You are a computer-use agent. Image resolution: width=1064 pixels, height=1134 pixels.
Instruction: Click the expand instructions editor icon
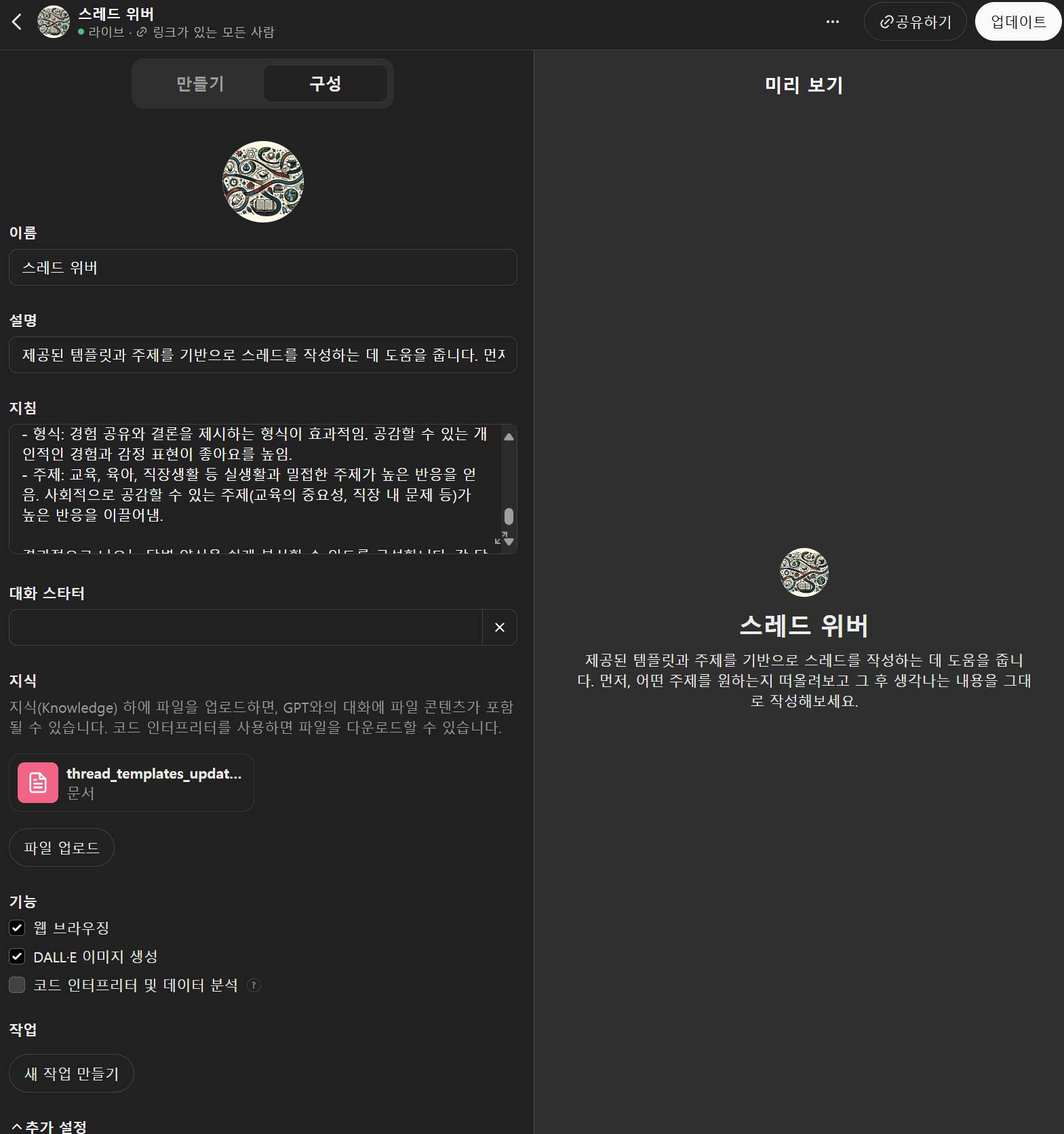[500, 539]
